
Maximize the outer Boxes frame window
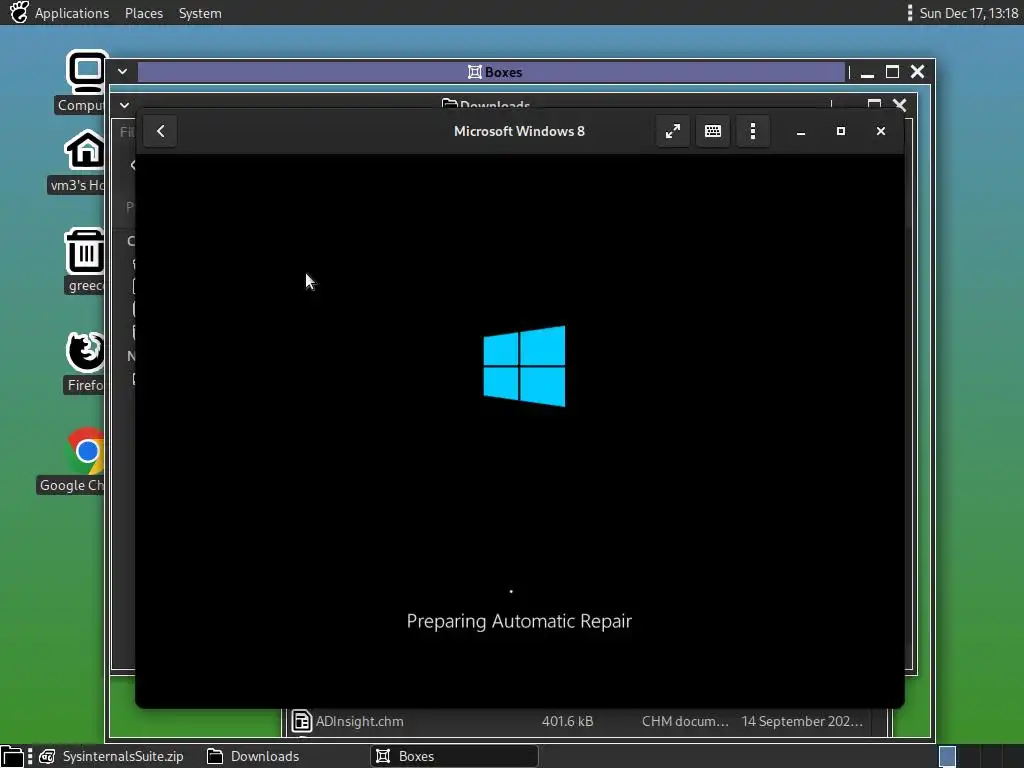coord(892,72)
